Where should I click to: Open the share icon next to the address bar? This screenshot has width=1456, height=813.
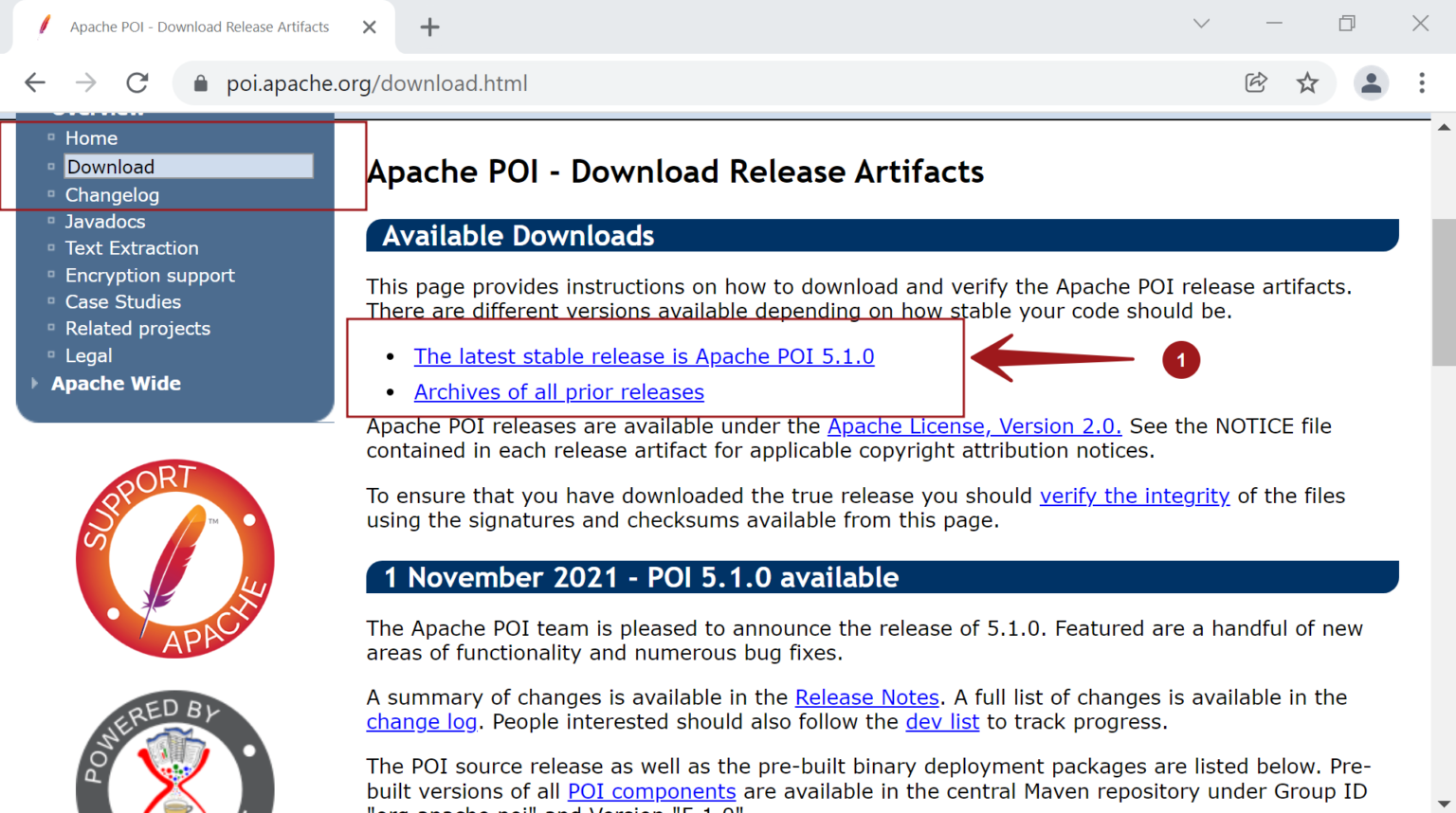(x=1256, y=83)
